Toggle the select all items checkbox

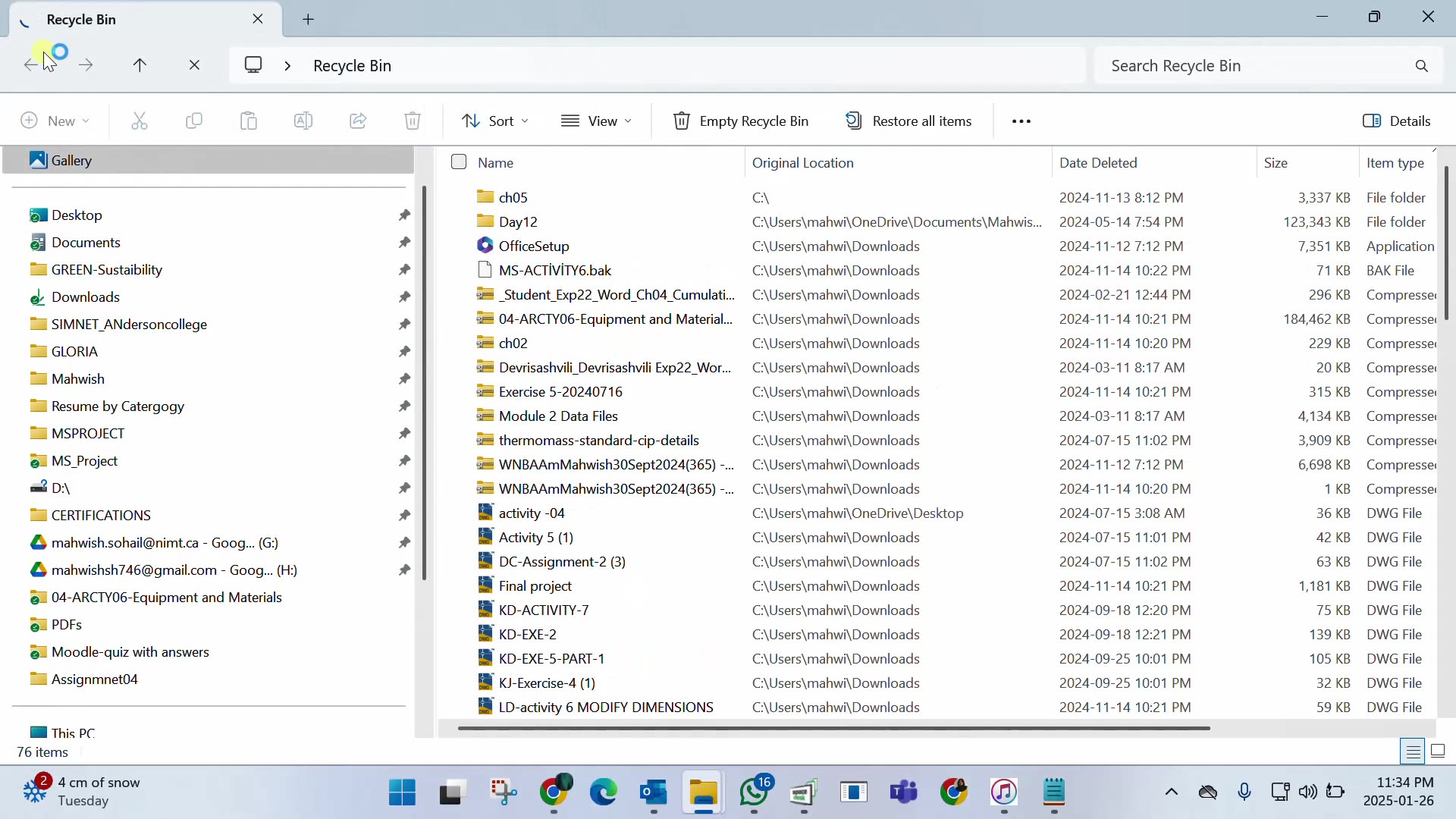pyautogui.click(x=459, y=162)
